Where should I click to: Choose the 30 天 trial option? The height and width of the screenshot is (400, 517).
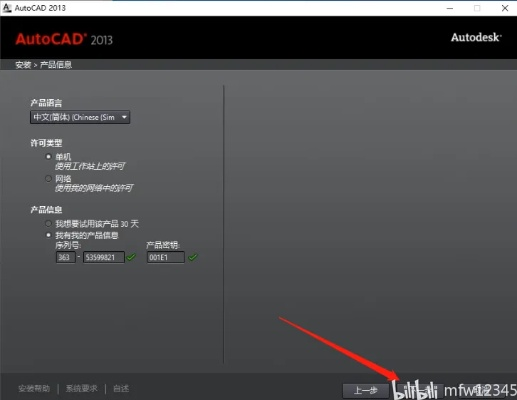[x=49, y=223]
